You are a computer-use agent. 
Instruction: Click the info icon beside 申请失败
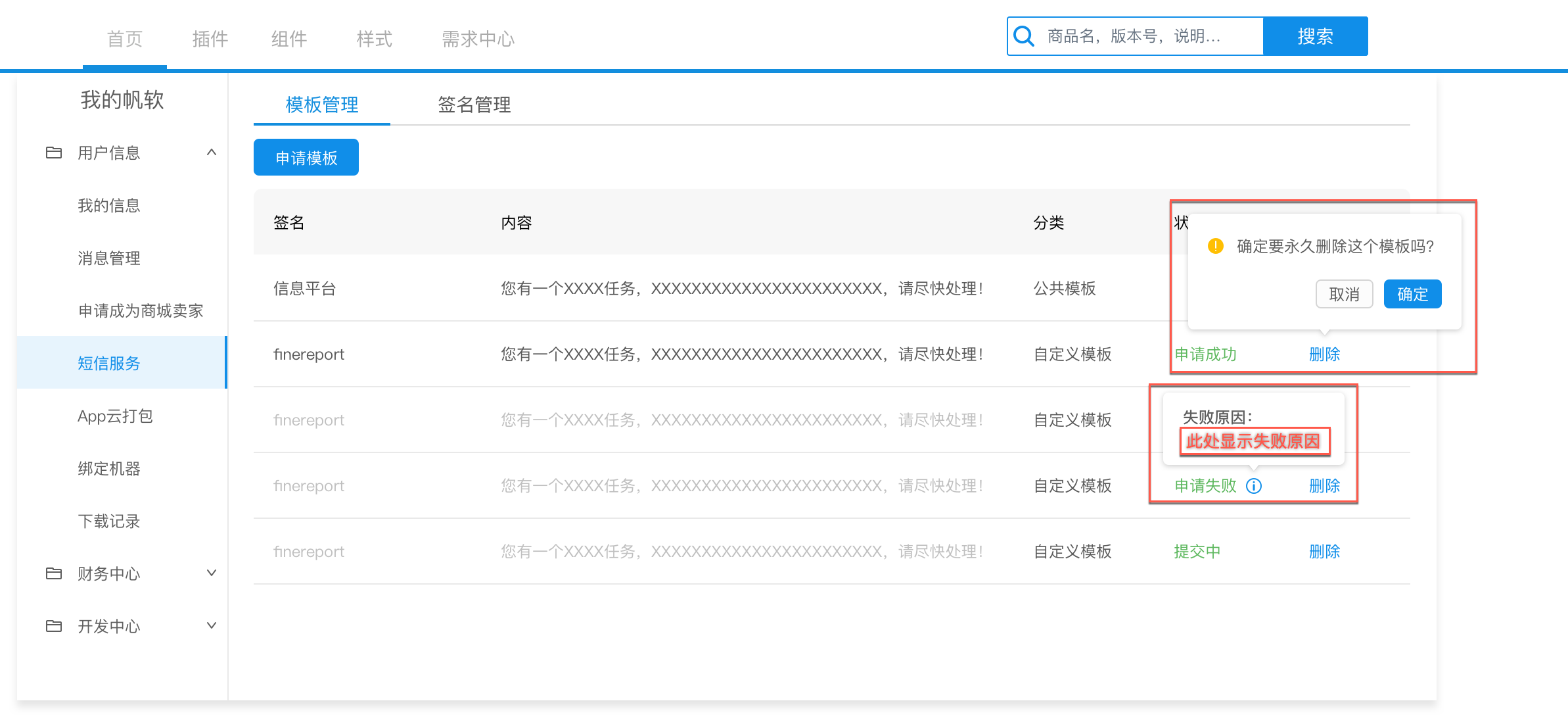(x=1254, y=486)
